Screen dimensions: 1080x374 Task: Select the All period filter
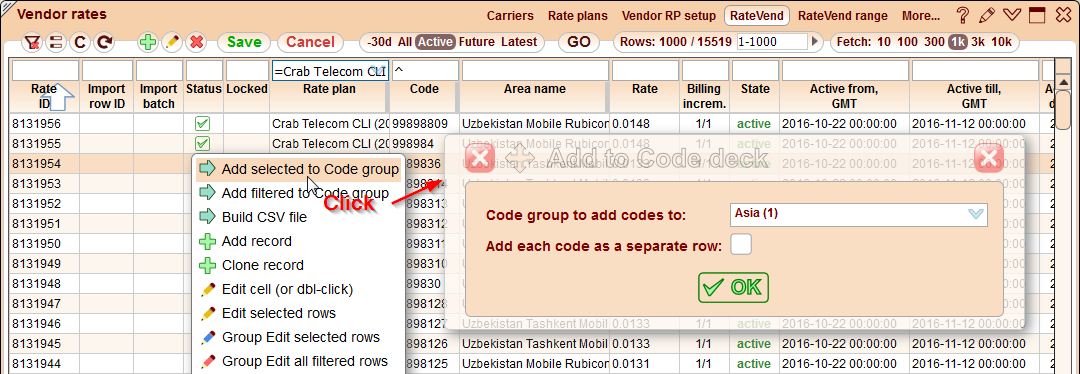(405, 42)
